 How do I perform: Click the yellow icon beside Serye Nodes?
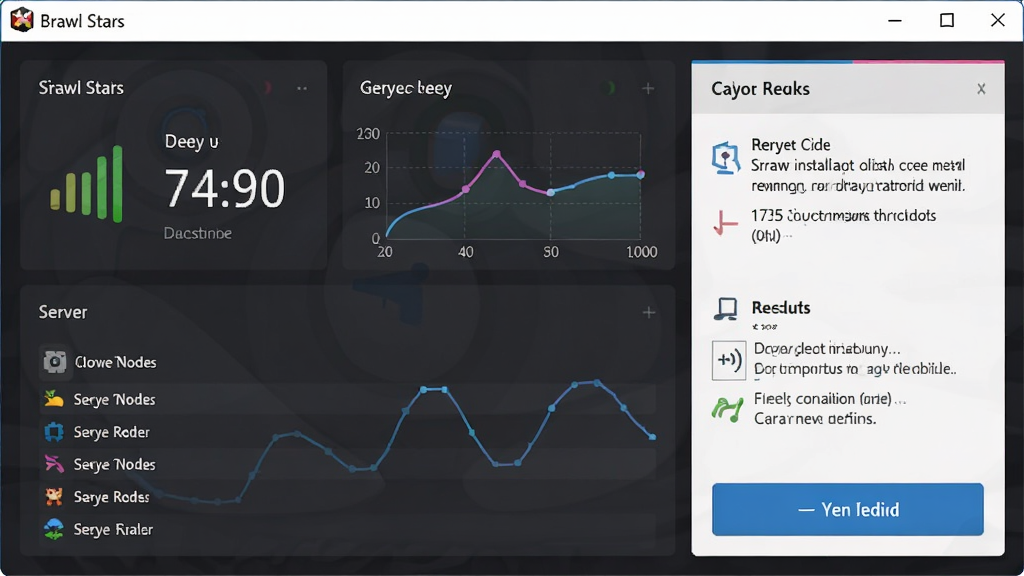(x=54, y=398)
